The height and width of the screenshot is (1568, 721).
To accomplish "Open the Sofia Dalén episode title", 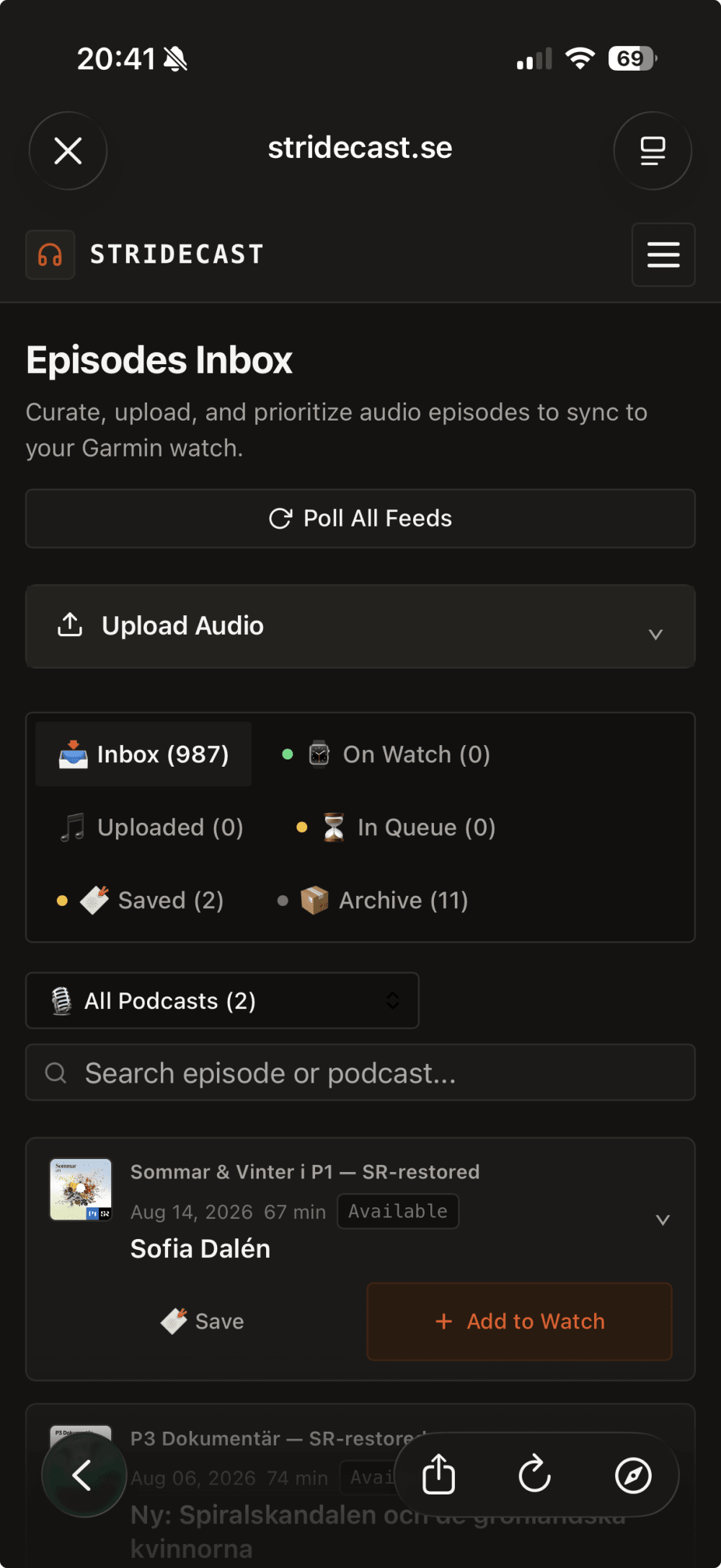I will pos(200,1248).
